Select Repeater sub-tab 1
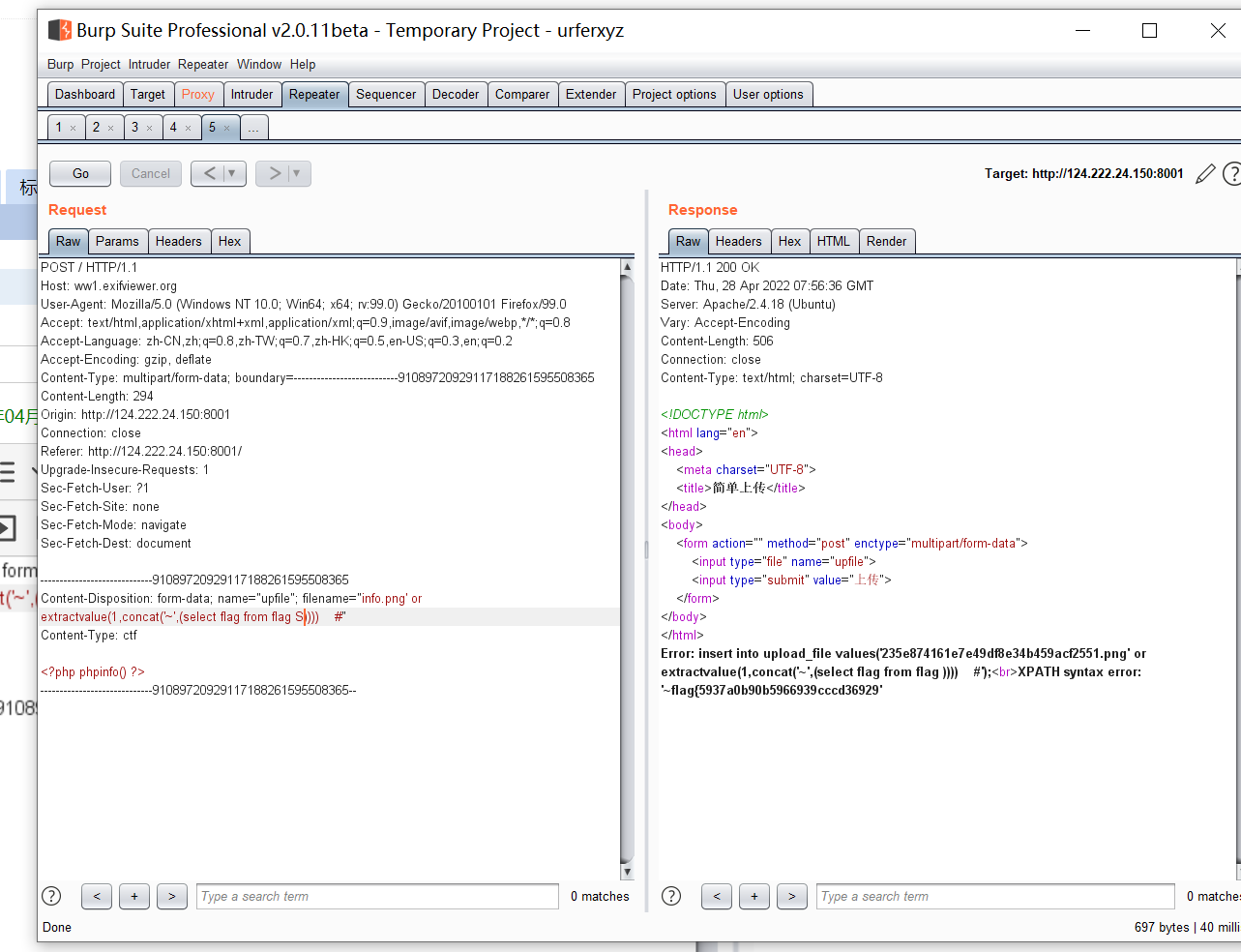Screen dimensions: 1241x952 point(59,127)
